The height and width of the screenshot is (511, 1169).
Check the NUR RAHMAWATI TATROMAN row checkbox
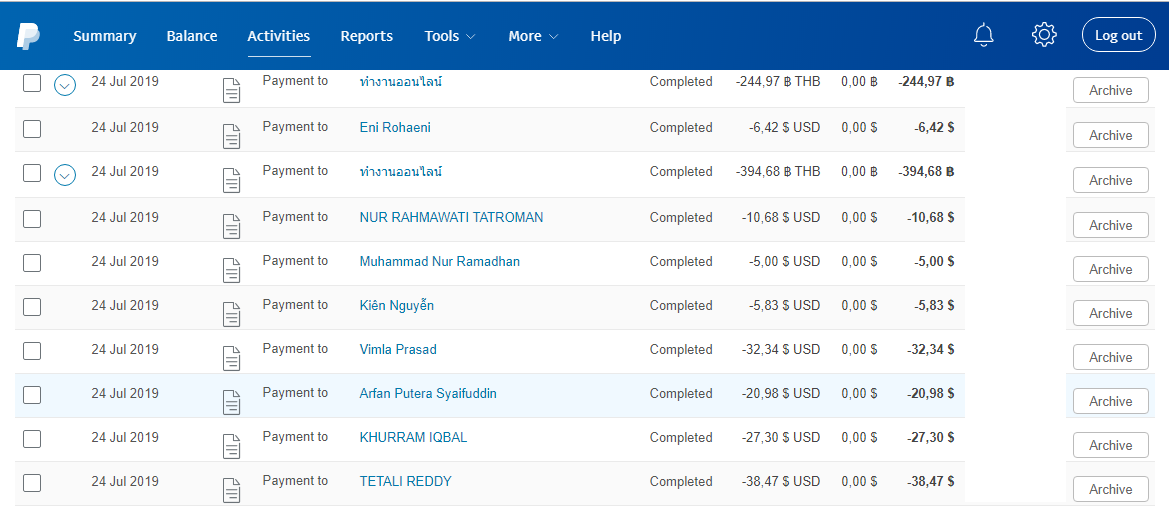(32, 219)
